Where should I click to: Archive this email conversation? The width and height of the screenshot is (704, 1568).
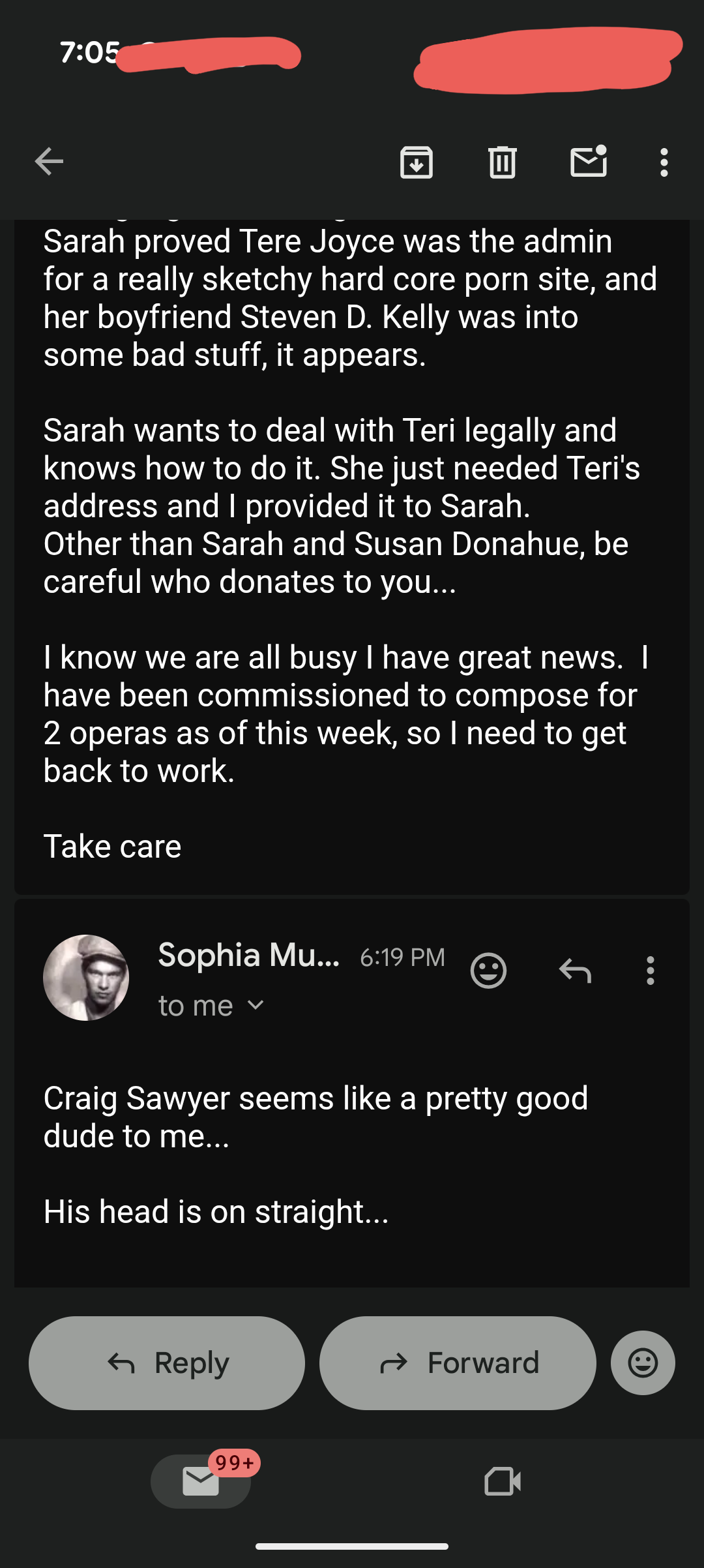pyautogui.click(x=417, y=162)
